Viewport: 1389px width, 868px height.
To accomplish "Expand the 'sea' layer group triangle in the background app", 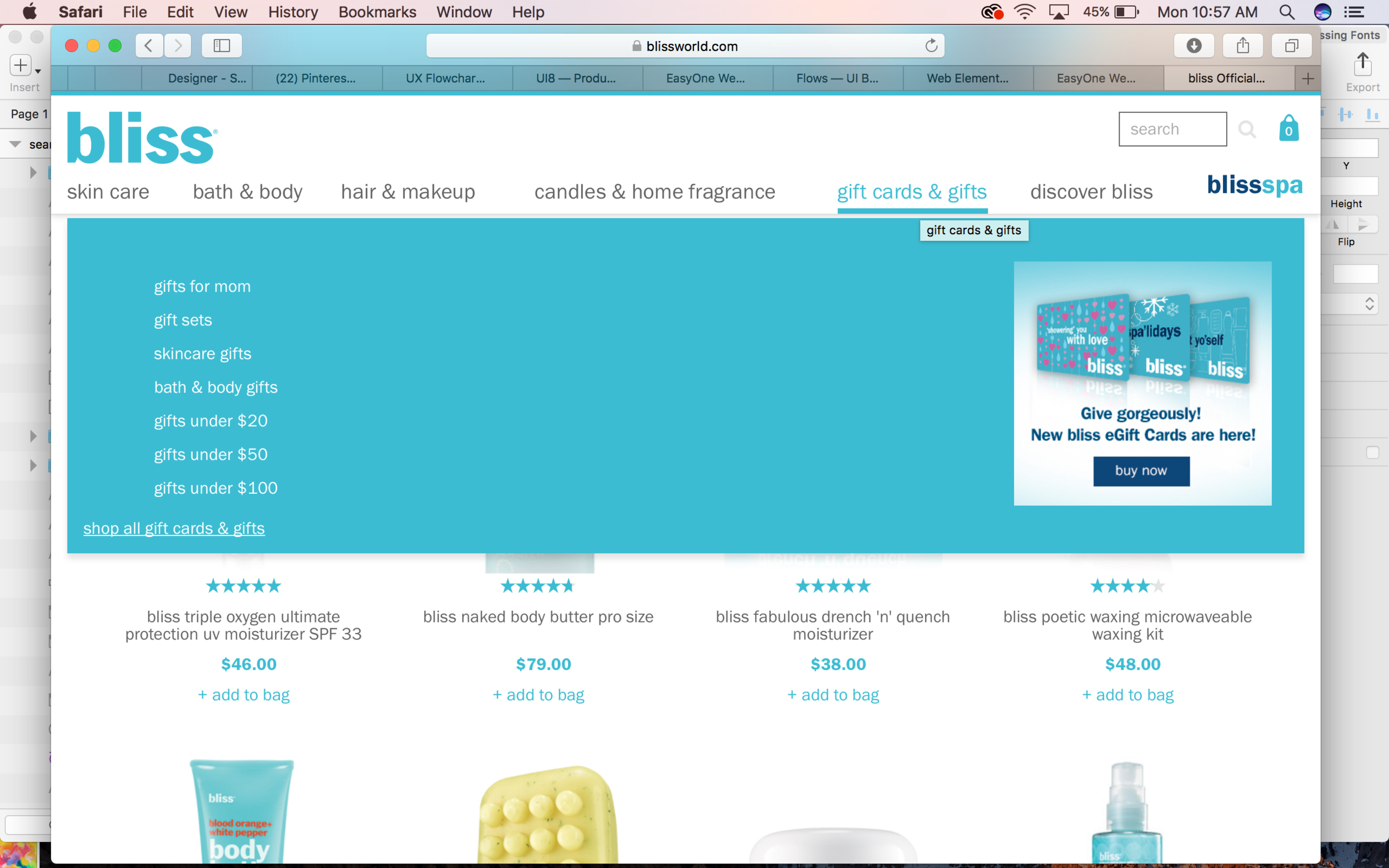I will [x=16, y=144].
